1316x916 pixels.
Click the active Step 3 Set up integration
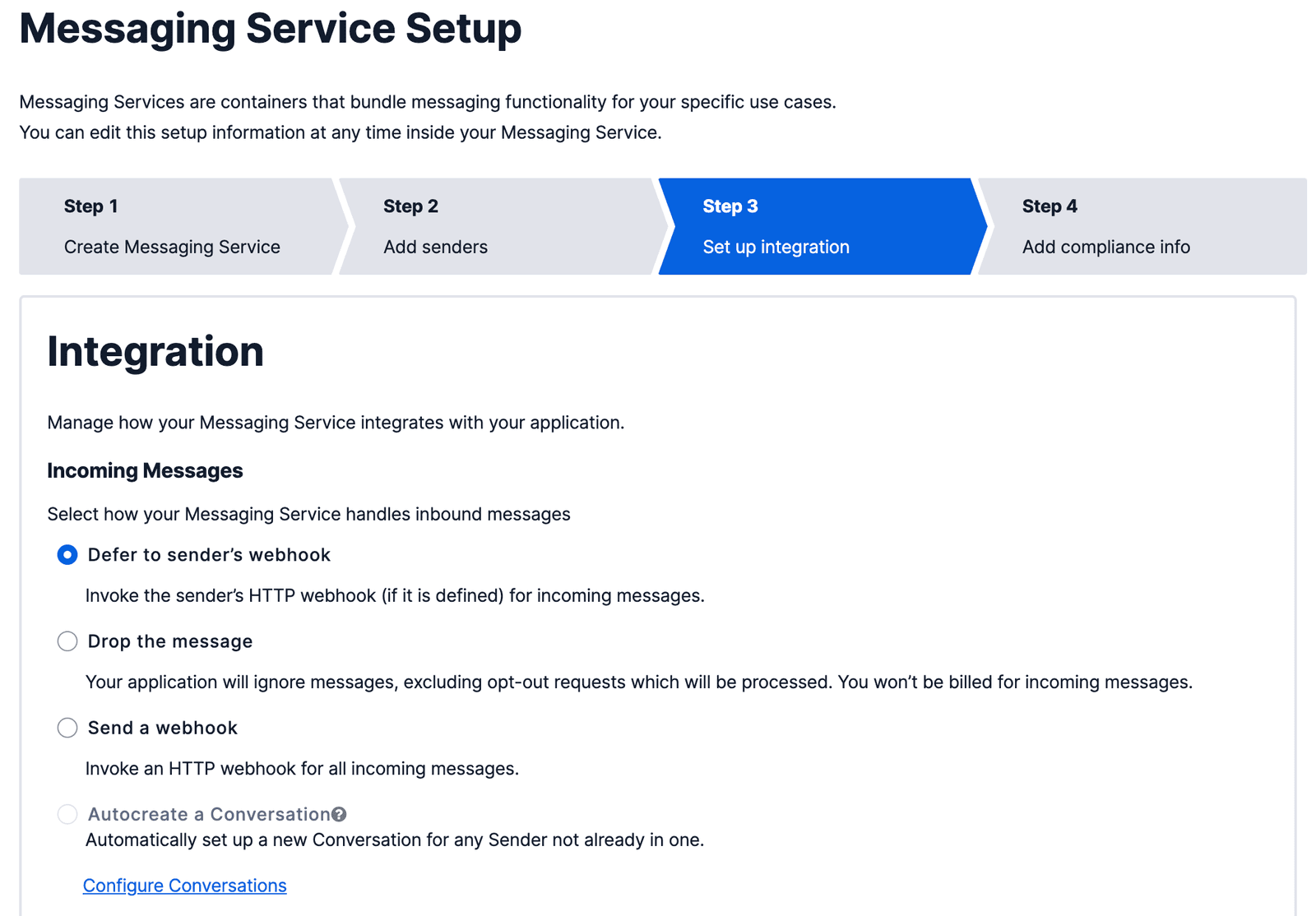point(776,247)
